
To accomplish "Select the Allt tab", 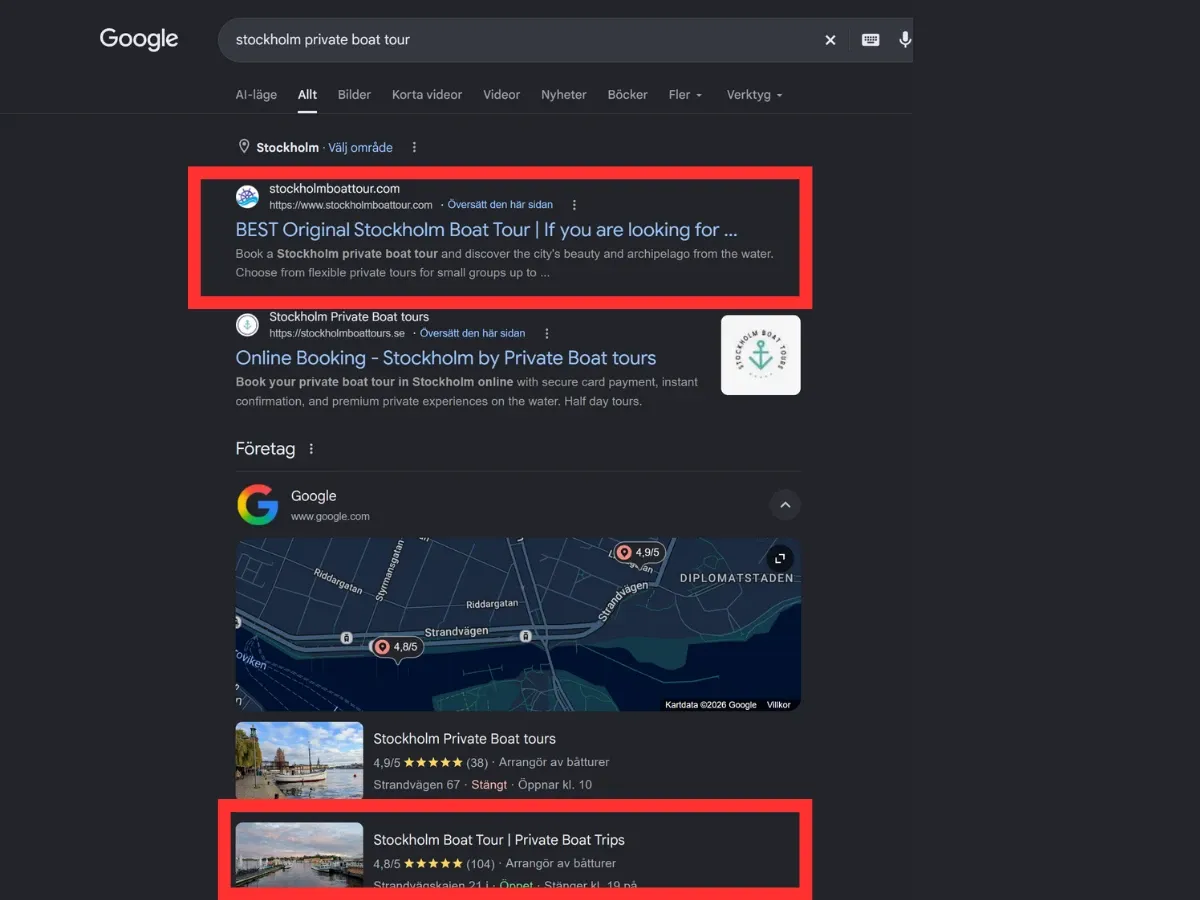I will tap(307, 95).
